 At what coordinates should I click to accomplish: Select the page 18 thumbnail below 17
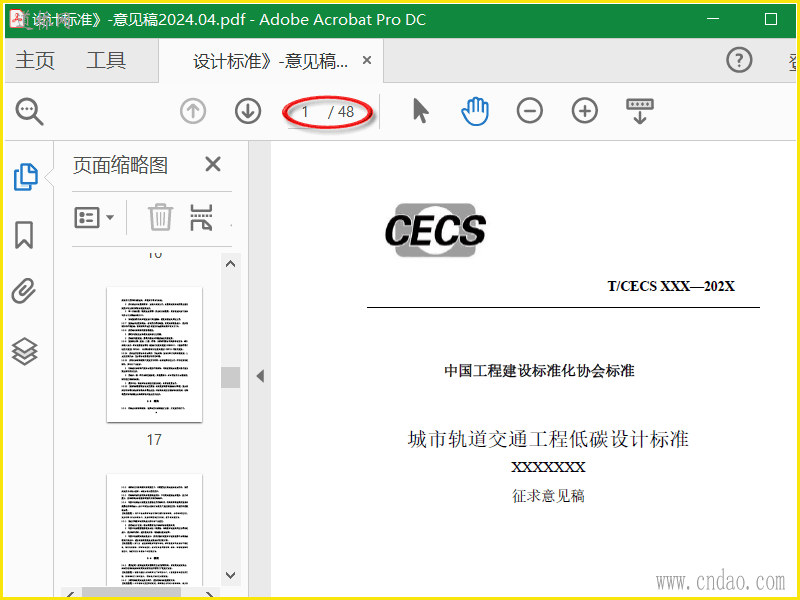(154, 530)
